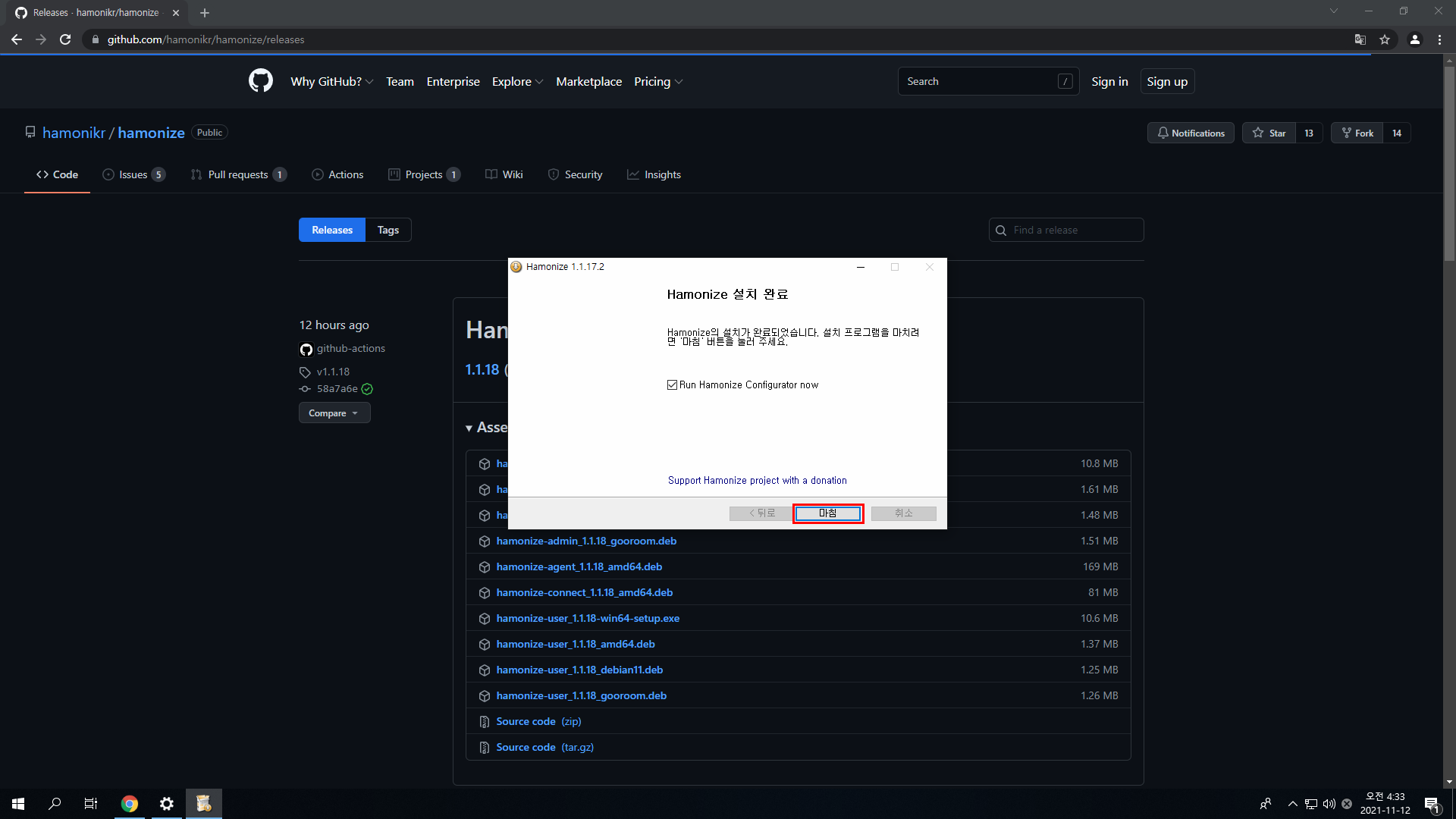1456x819 pixels.
Task: Open the Issues tab
Action: (x=134, y=174)
